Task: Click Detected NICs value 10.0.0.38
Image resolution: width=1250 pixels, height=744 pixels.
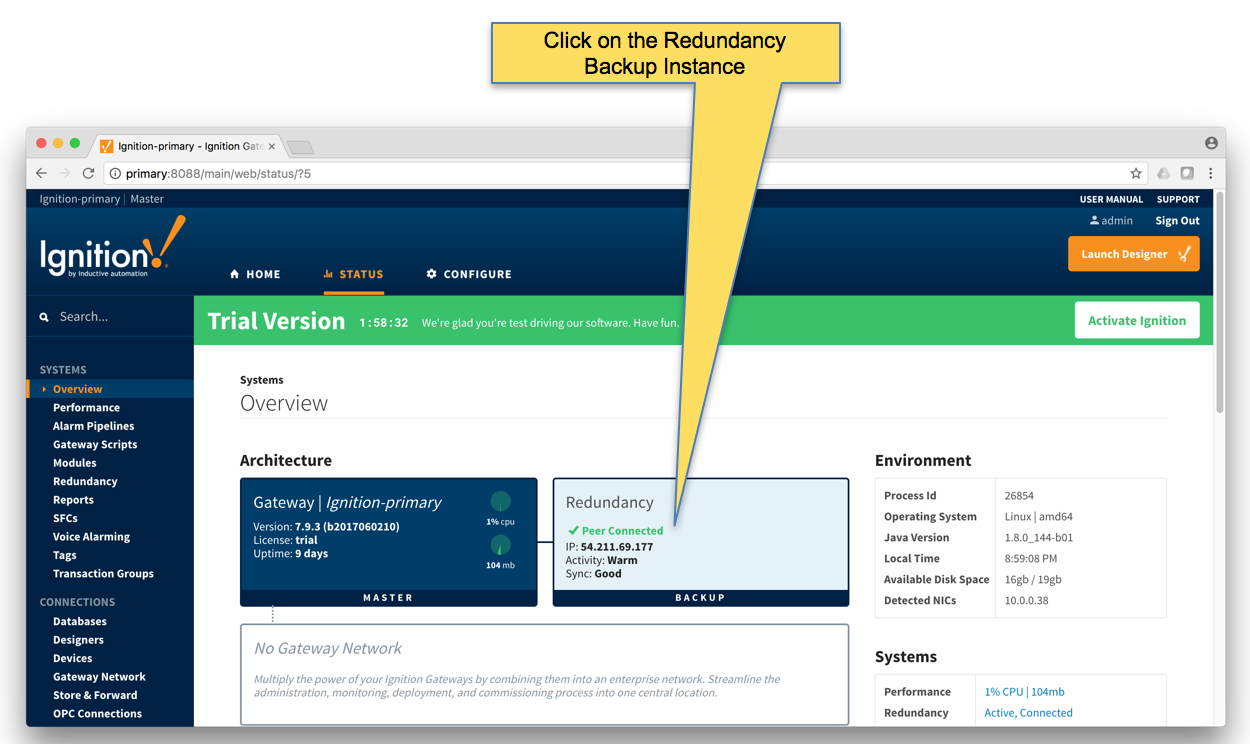Action: (x=1026, y=601)
